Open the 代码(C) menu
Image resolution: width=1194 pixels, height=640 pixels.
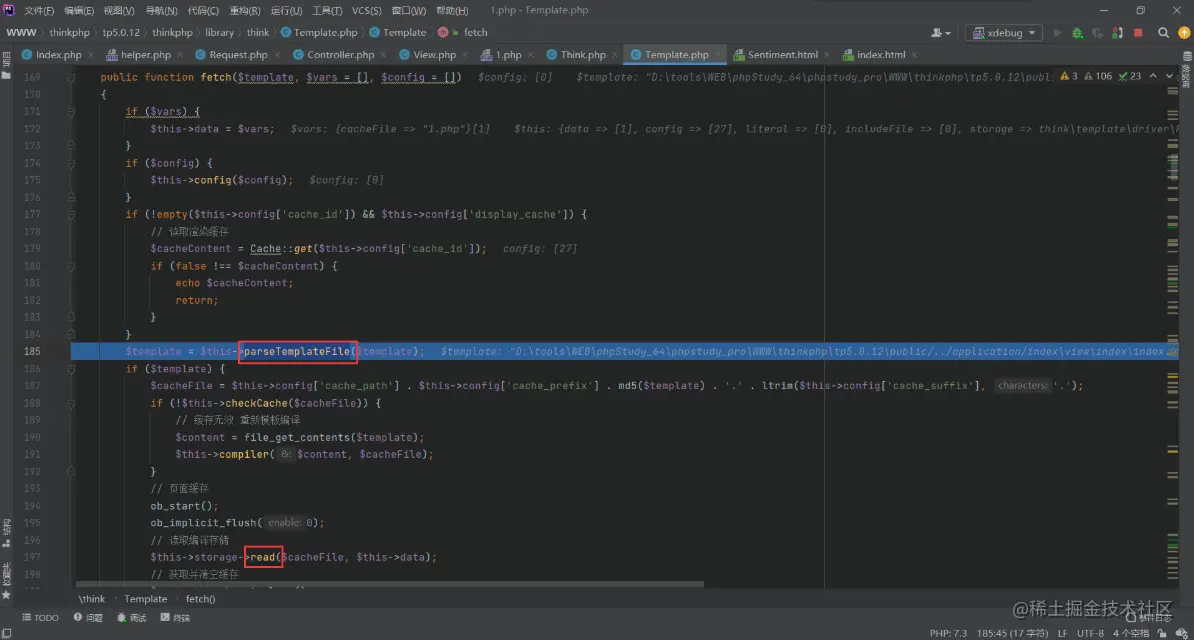203,11
